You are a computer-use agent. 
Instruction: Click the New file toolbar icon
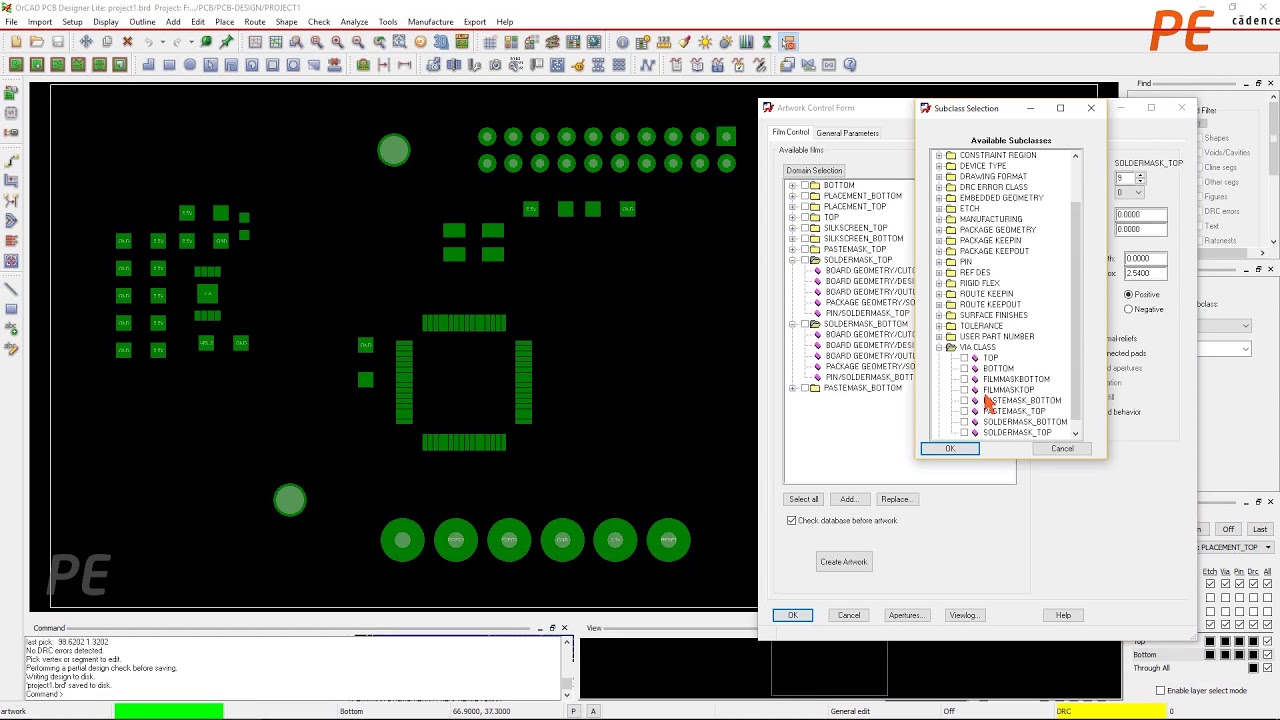[16, 42]
